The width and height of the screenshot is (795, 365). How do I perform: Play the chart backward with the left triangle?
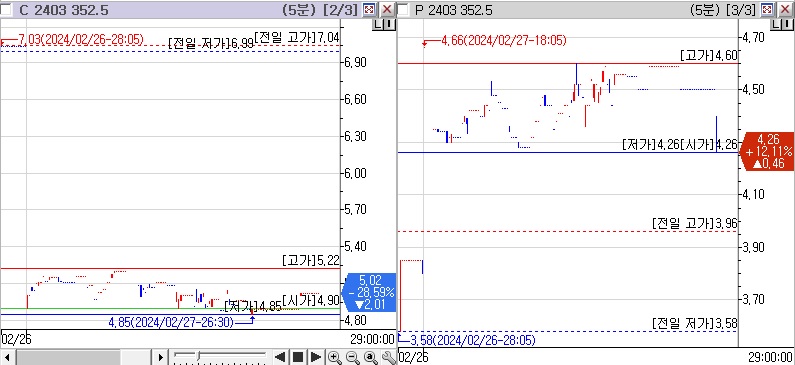click(x=279, y=357)
